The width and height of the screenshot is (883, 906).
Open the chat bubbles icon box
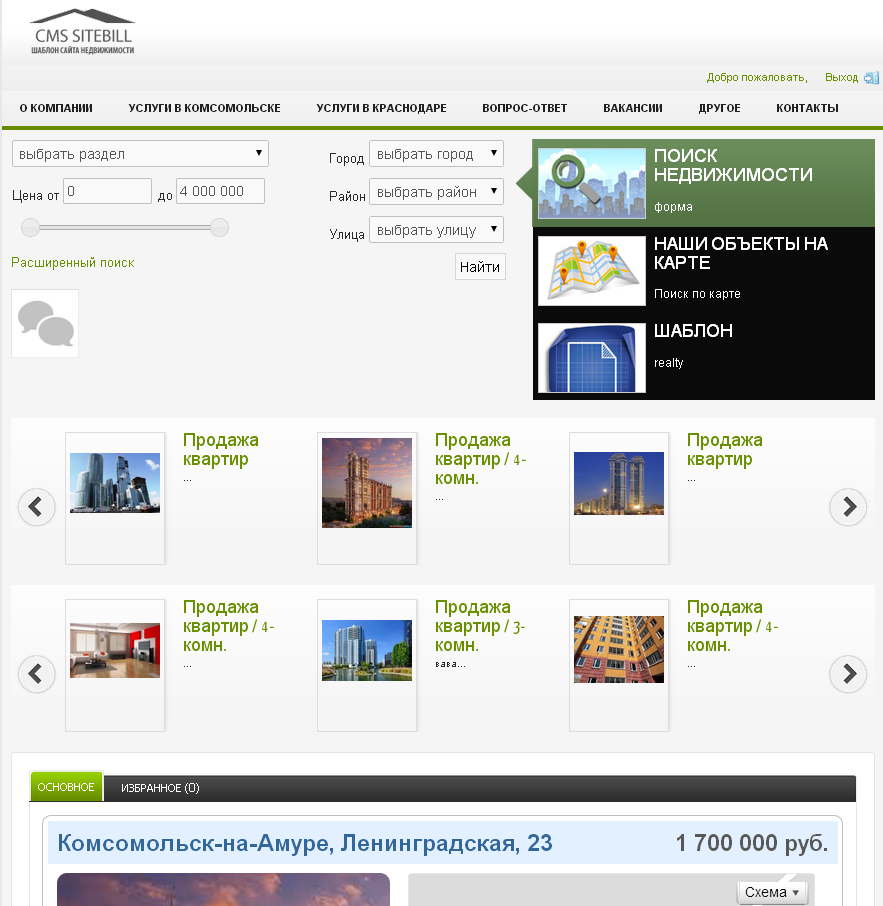pyautogui.click(x=45, y=324)
